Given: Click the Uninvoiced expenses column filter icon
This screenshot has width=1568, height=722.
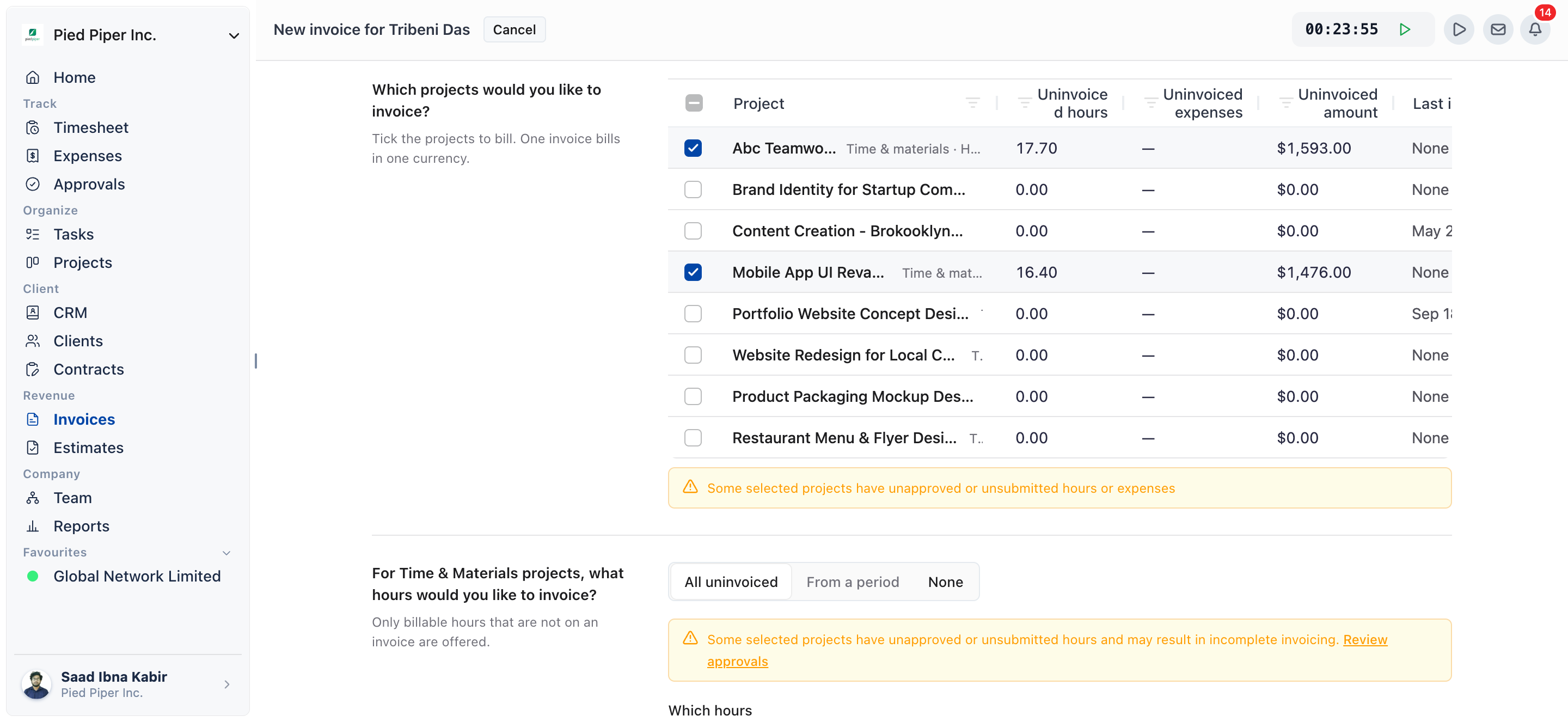Looking at the screenshot, I should tap(1150, 103).
